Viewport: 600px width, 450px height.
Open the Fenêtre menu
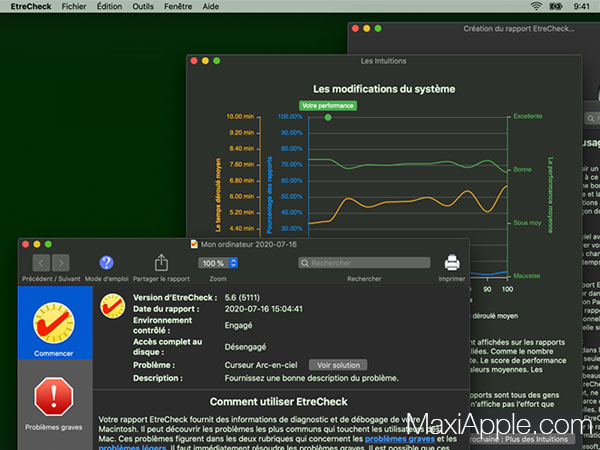point(178,6)
